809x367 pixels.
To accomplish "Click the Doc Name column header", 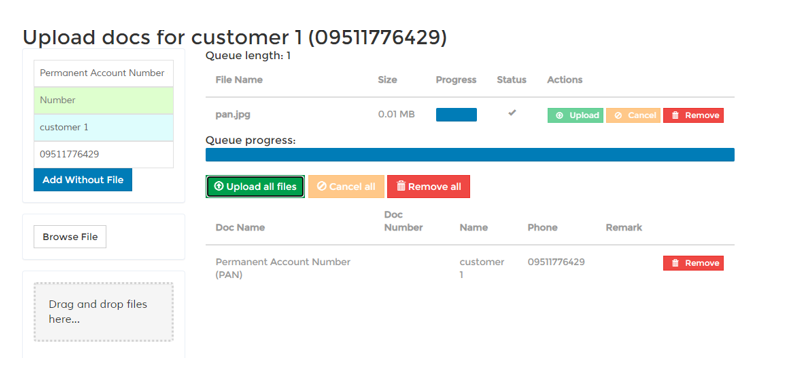I will pos(240,227).
